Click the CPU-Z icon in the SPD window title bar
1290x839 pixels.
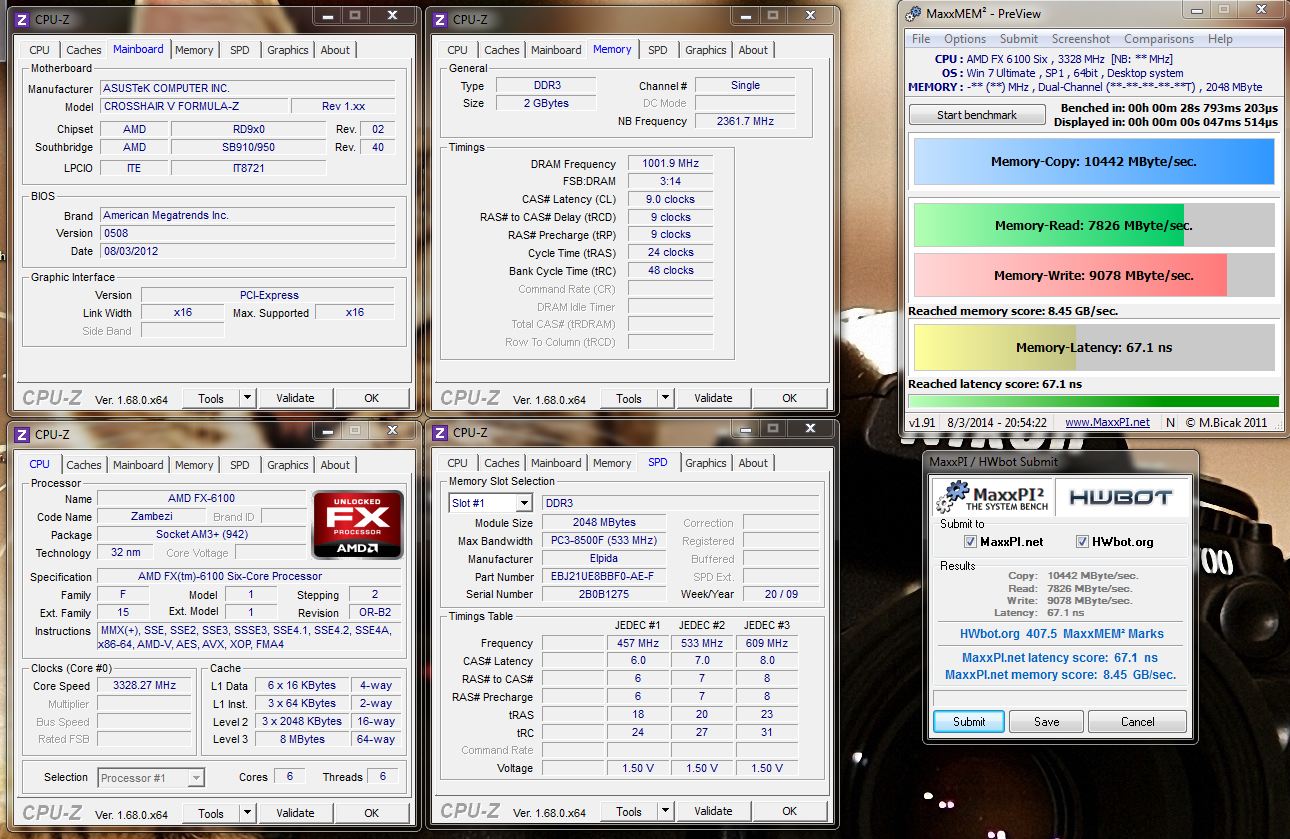pos(439,433)
